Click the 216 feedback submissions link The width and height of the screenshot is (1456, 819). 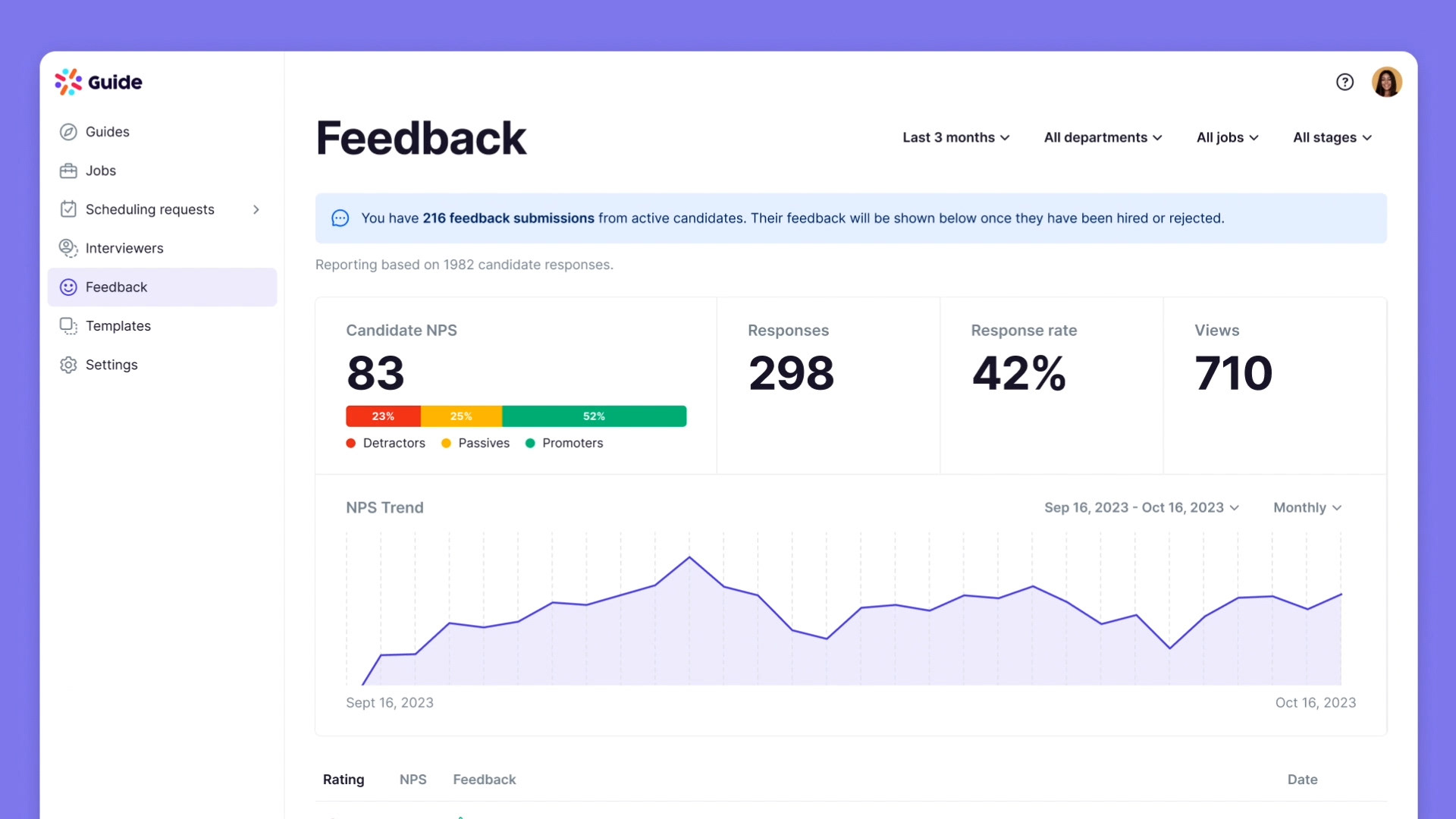pos(508,218)
